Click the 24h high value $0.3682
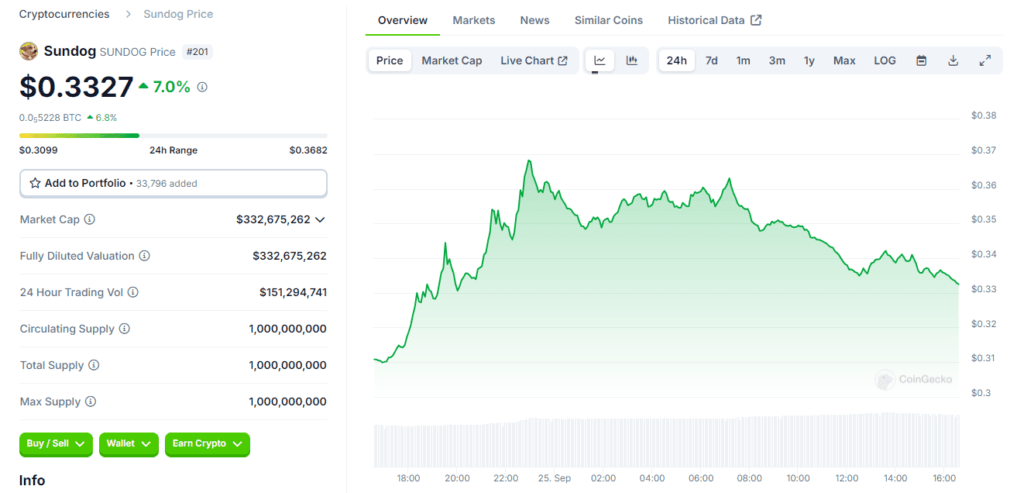The image size is (1024, 493). (308, 150)
